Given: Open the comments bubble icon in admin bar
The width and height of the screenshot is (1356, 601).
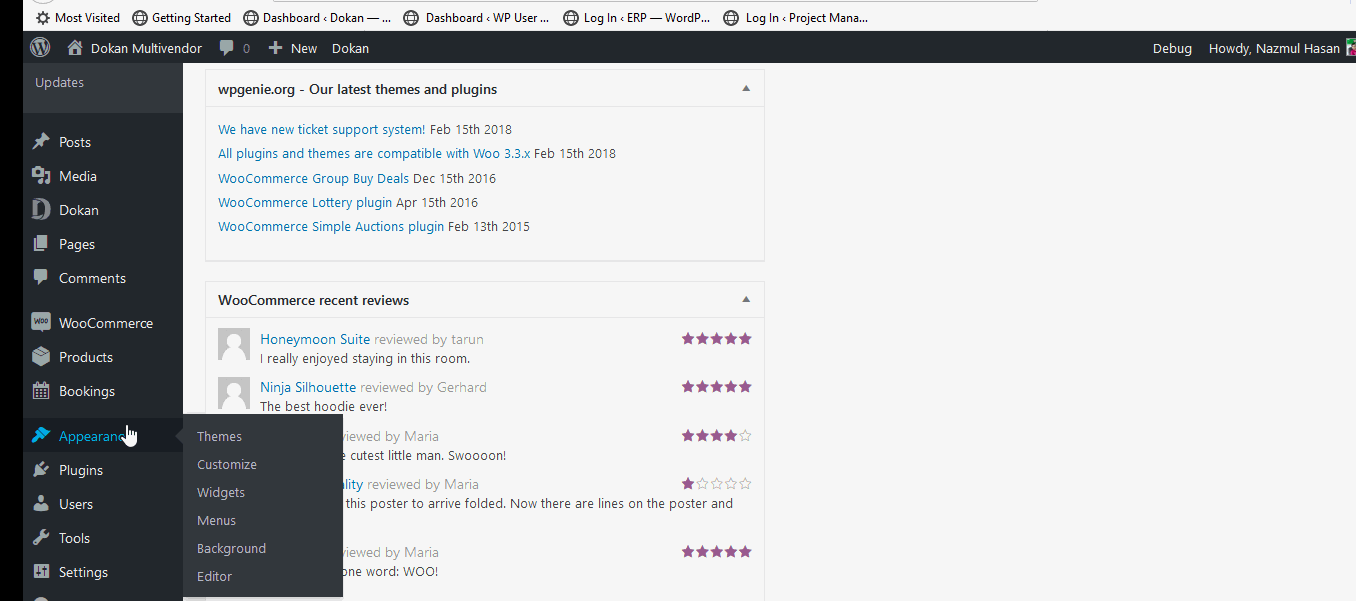Looking at the screenshot, I should point(227,48).
